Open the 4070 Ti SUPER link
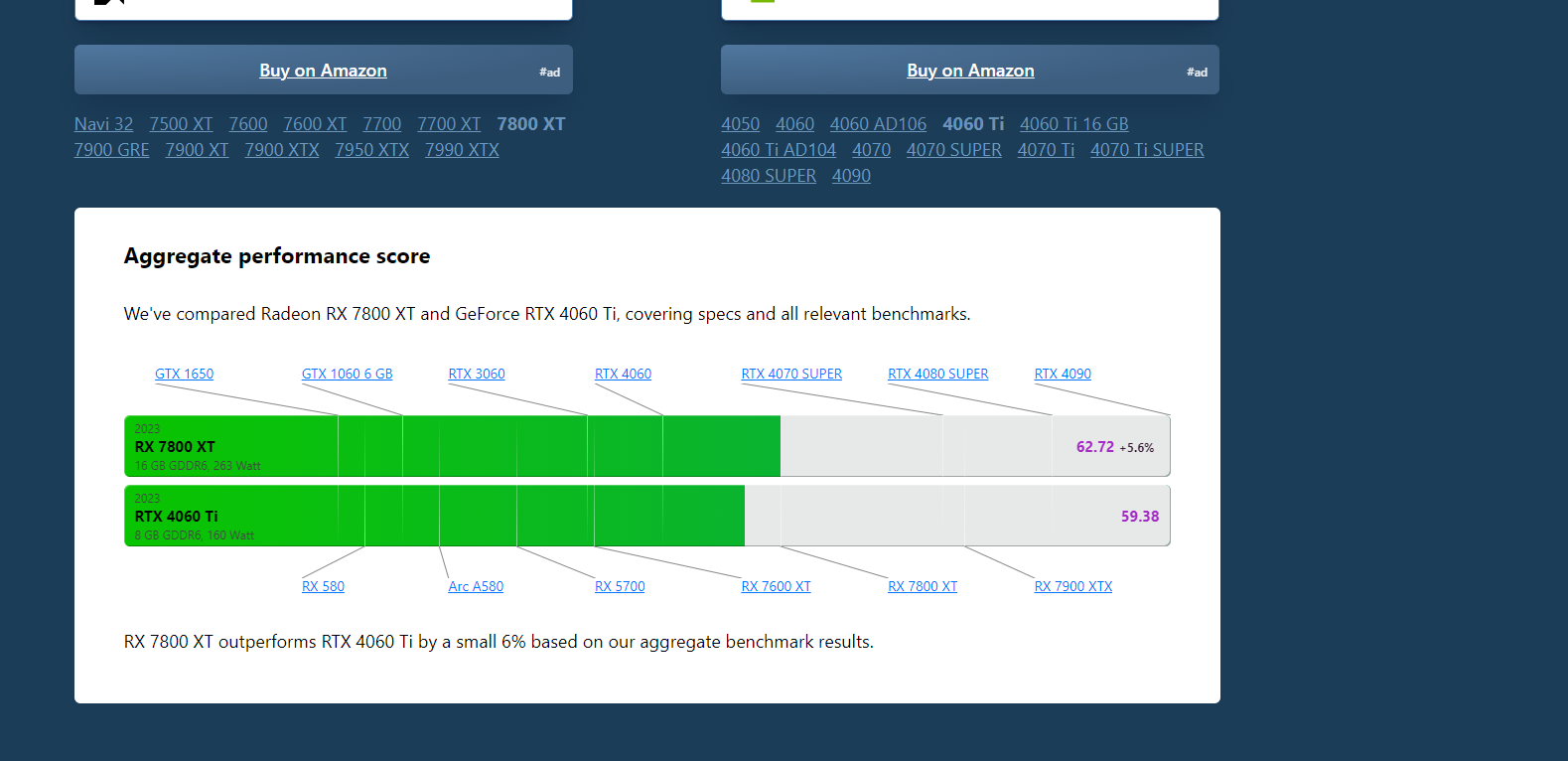Image resolution: width=1568 pixels, height=761 pixels. point(1147,150)
